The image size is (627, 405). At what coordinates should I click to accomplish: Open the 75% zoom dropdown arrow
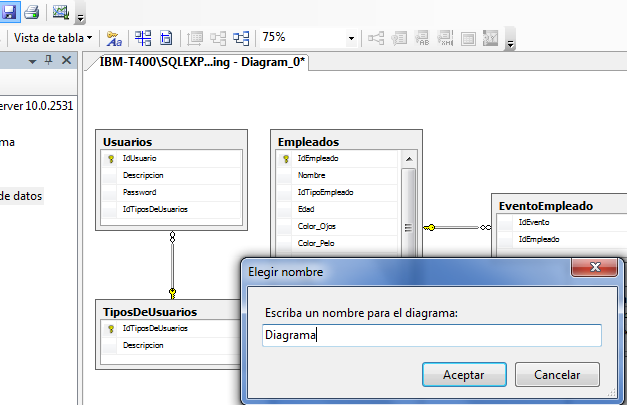click(x=351, y=38)
